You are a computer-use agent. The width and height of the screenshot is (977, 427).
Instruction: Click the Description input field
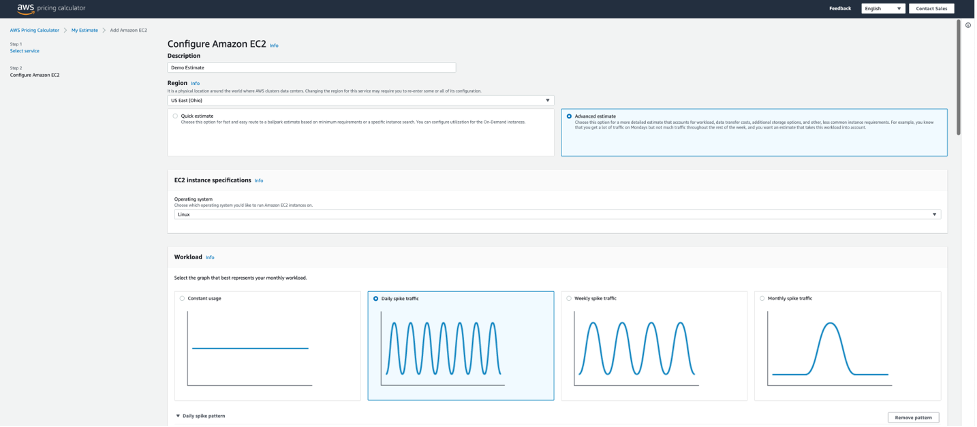coord(312,67)
